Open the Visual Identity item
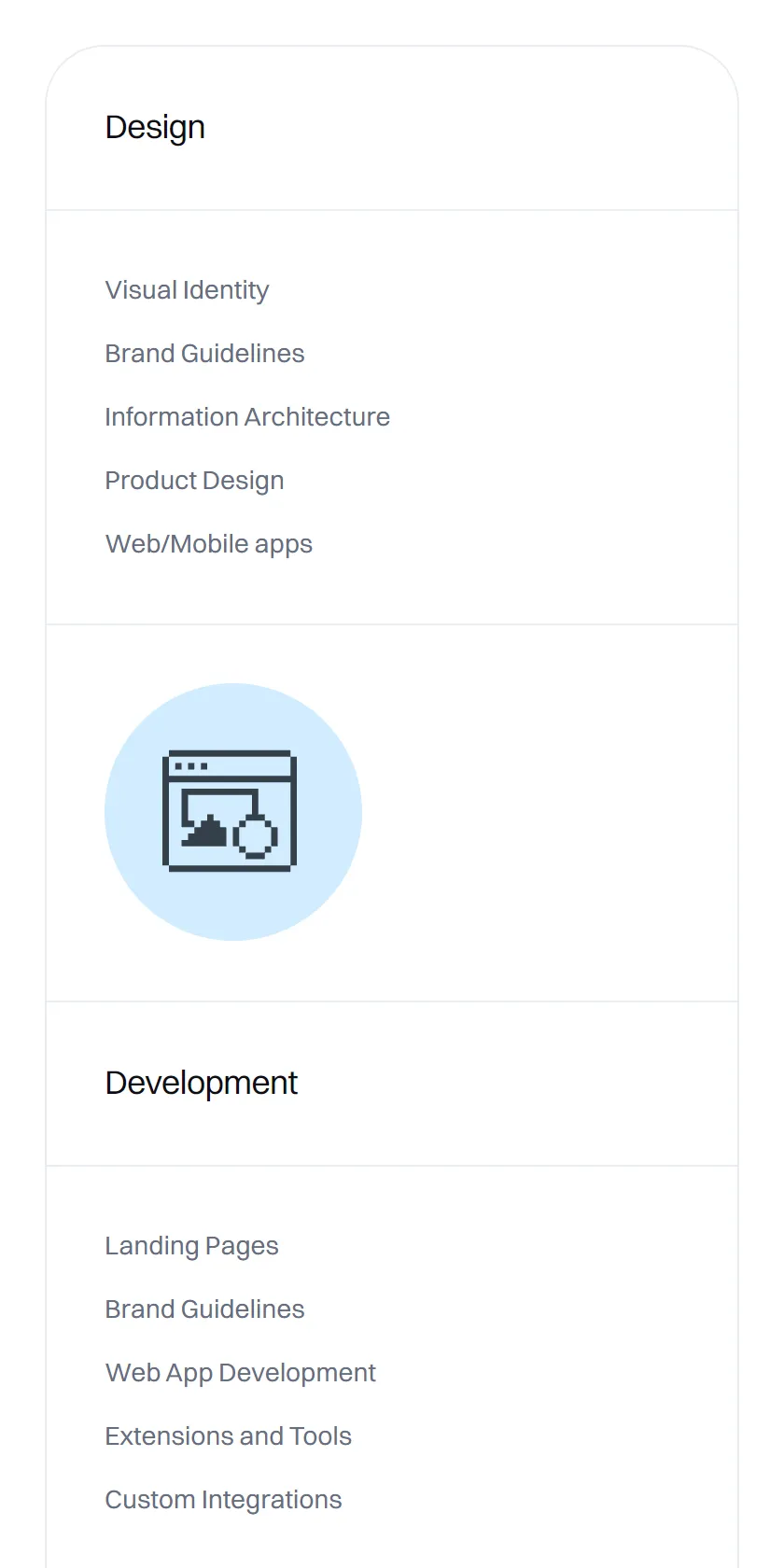 187,290
